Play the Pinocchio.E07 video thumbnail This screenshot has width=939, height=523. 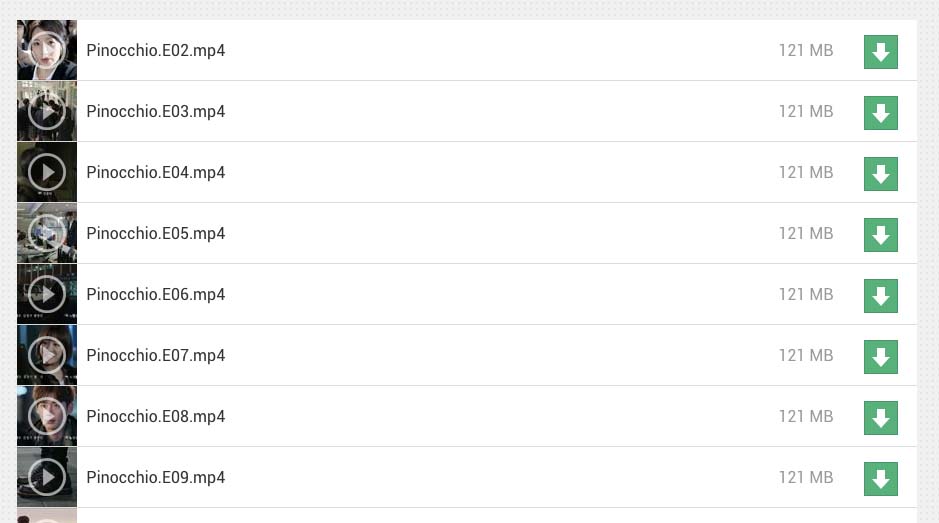pyautogui.click(x=47, y=355)
